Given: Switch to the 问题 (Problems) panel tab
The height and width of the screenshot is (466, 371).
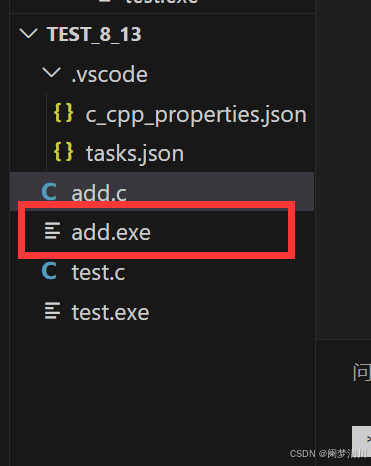Looking at the screenshot, I should 362,373.
